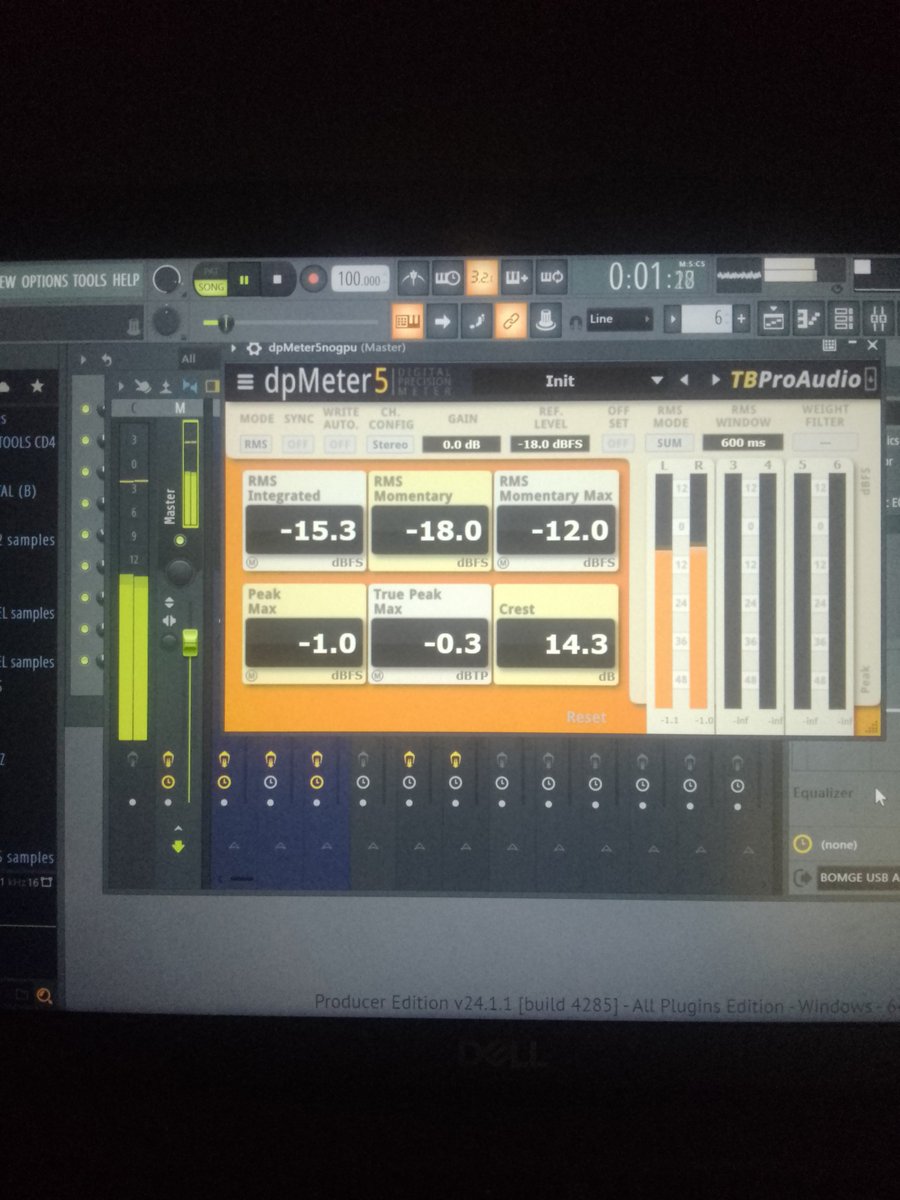This screenshot has width=900, height=1200.
Task: Open the TOOLS menu
Action: (88, 281)
